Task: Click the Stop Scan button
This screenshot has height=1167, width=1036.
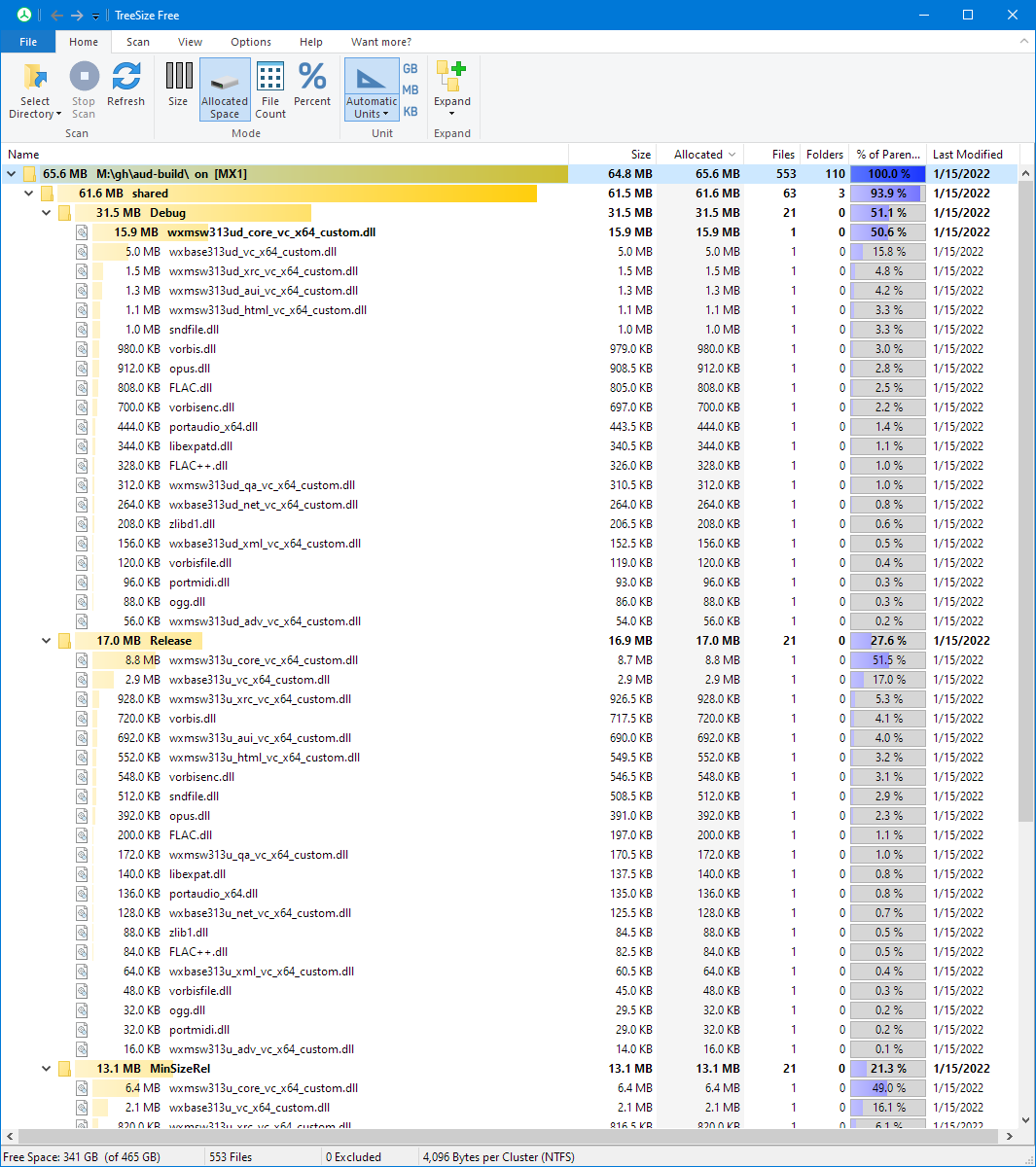Action: [x=84, y=90]
